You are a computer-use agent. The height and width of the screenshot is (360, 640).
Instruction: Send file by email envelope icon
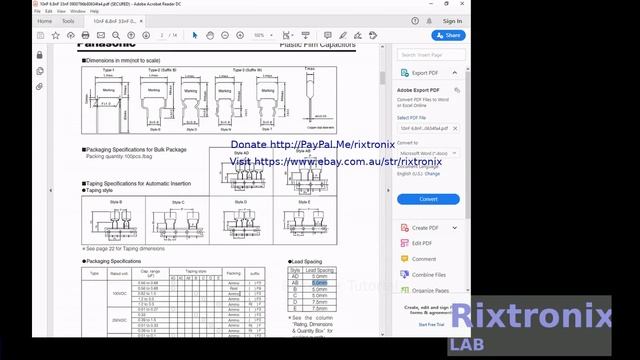[101, 36]
